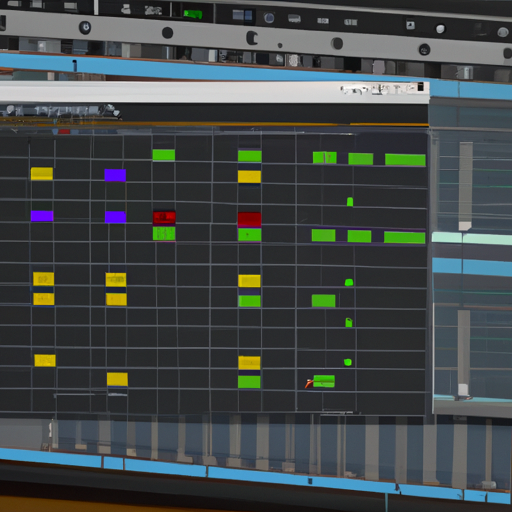Select the lowest small green dot note

pyautogui.click(x=348, y=362)
